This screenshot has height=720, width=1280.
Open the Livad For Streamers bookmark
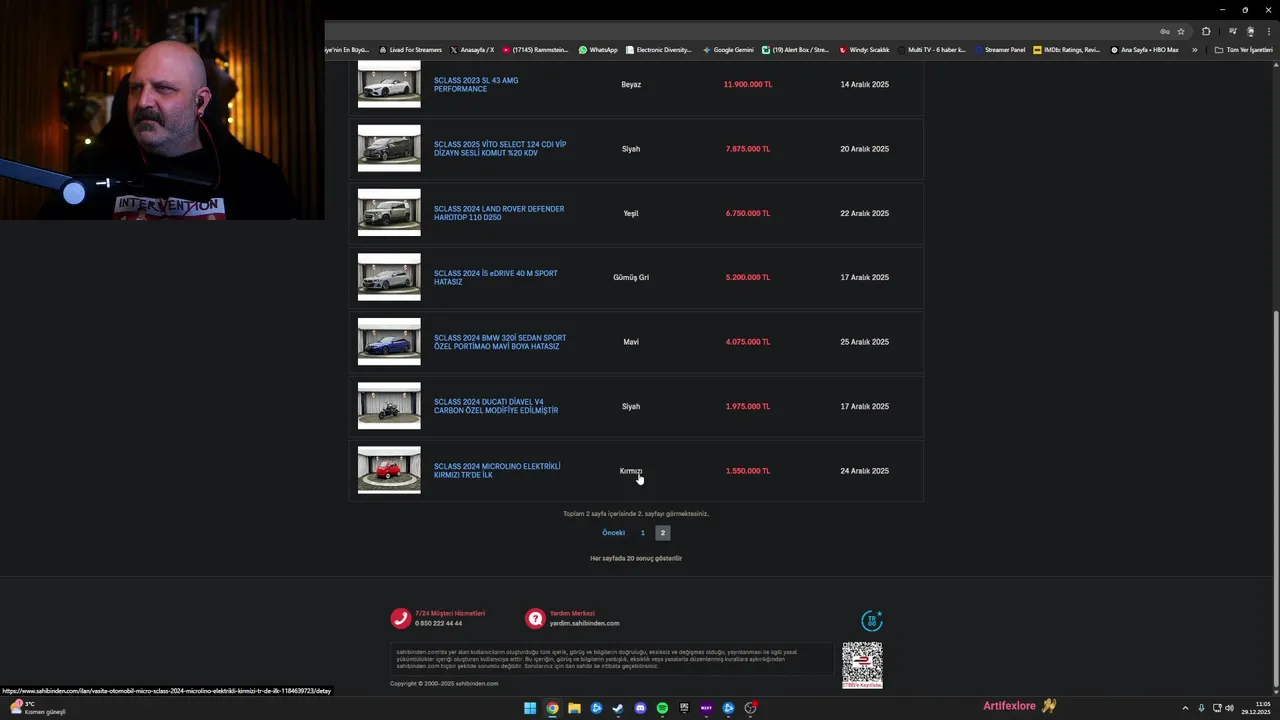[410, 50]
